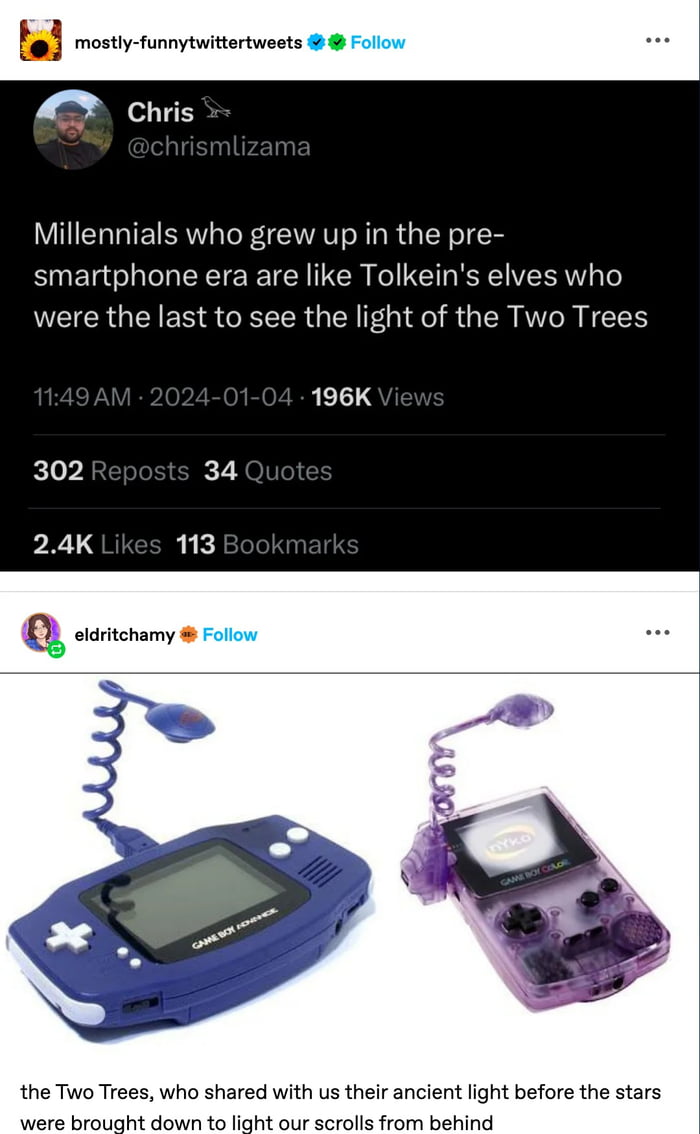The height and width of the screenshot is (1134, 700).
Task: Click eldritchamy's profile avatar
Action: [37, 632]
